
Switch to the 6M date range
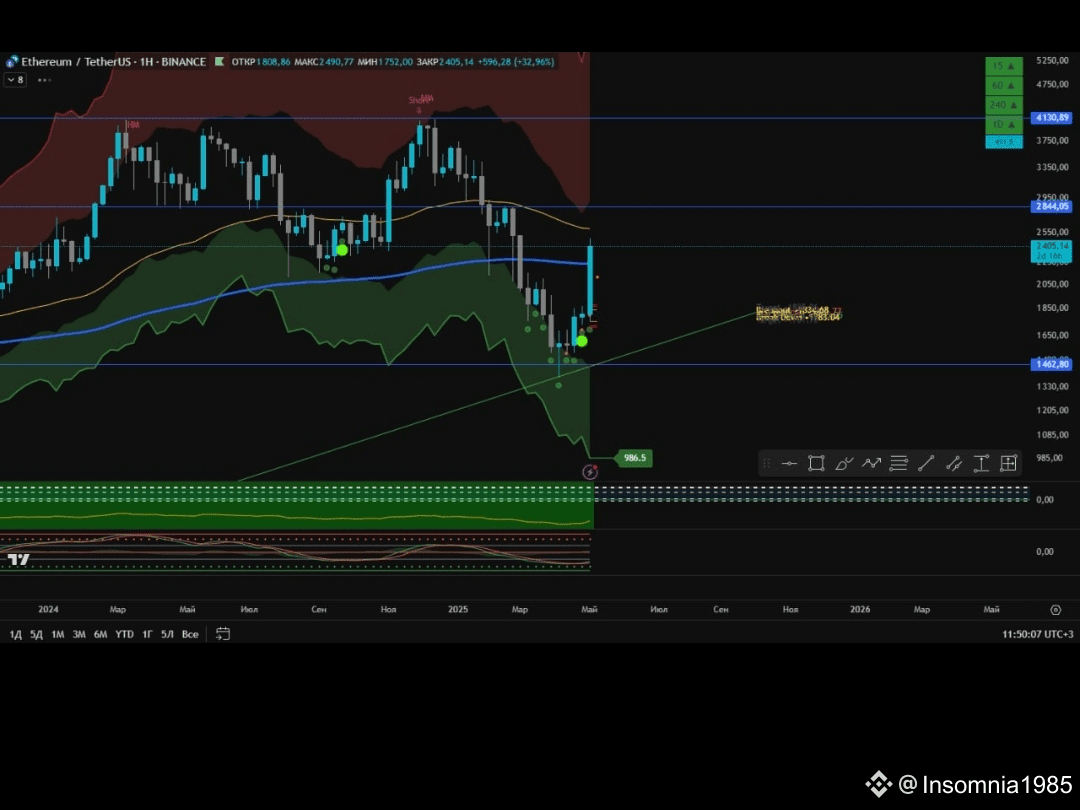(x=99, y=634)
